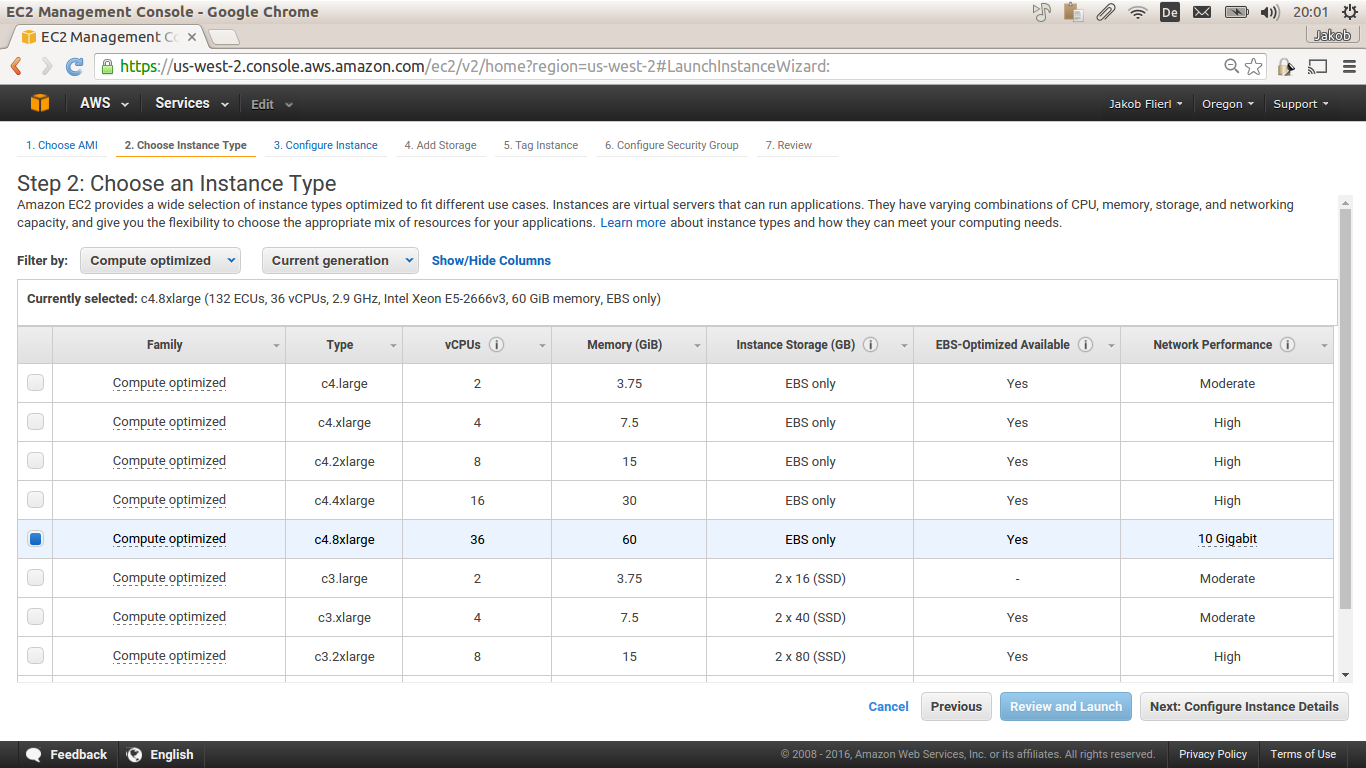Click the secure lock icon in URL bar
The image size is (1366, 768).
tap(107, 67)
